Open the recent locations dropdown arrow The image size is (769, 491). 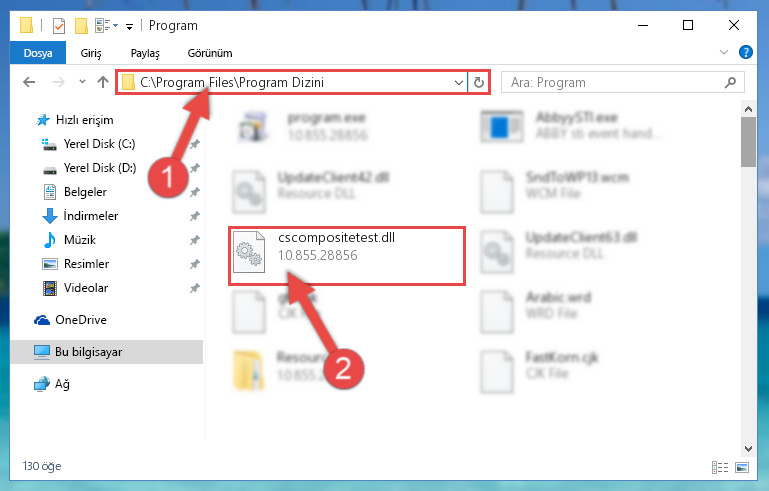pos(82,82)
